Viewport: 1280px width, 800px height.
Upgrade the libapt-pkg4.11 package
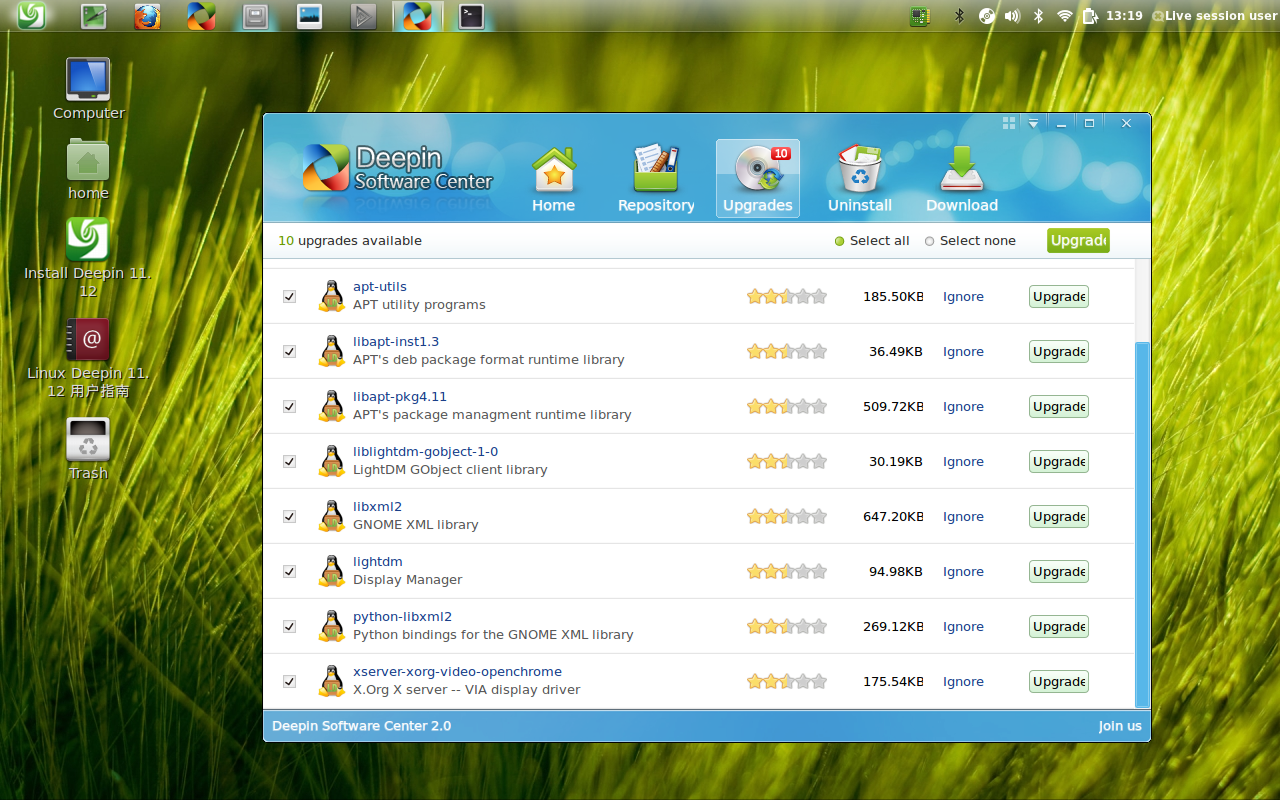pos(1058,406)
